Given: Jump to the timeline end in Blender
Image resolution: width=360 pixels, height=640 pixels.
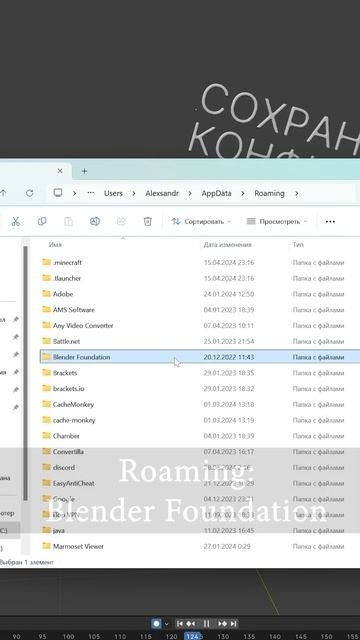Looking at the screenshot, I should click(233, 623).
